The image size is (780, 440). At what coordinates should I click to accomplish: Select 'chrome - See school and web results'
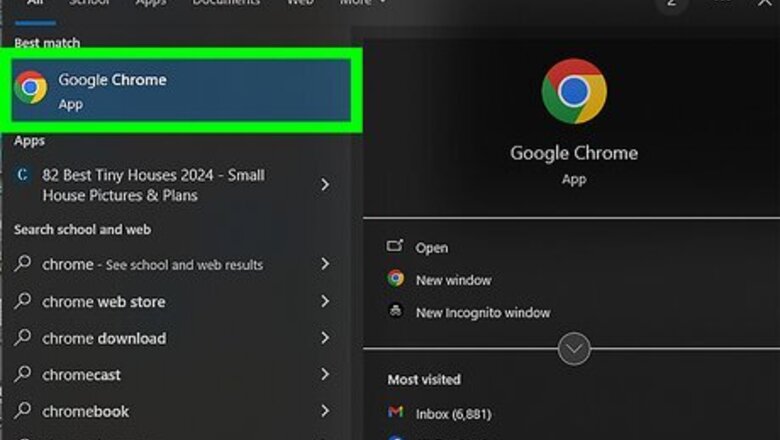[x=152, y=264]
